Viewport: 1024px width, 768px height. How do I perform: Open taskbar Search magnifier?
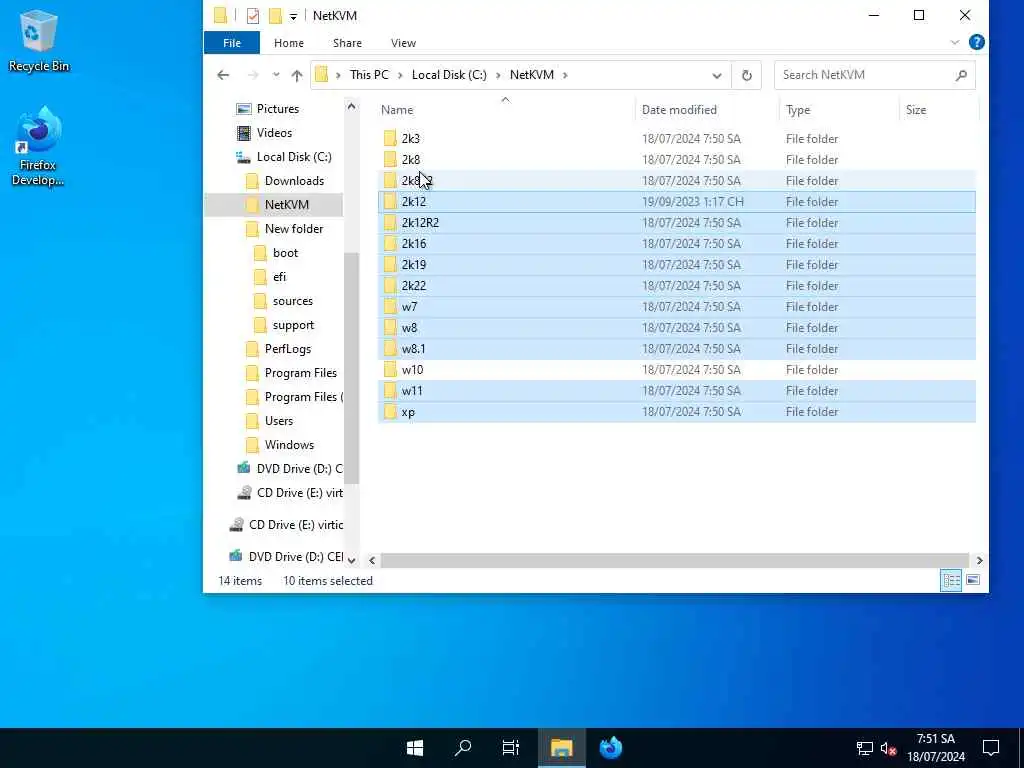pyautogui.click(x=463, y=748)
